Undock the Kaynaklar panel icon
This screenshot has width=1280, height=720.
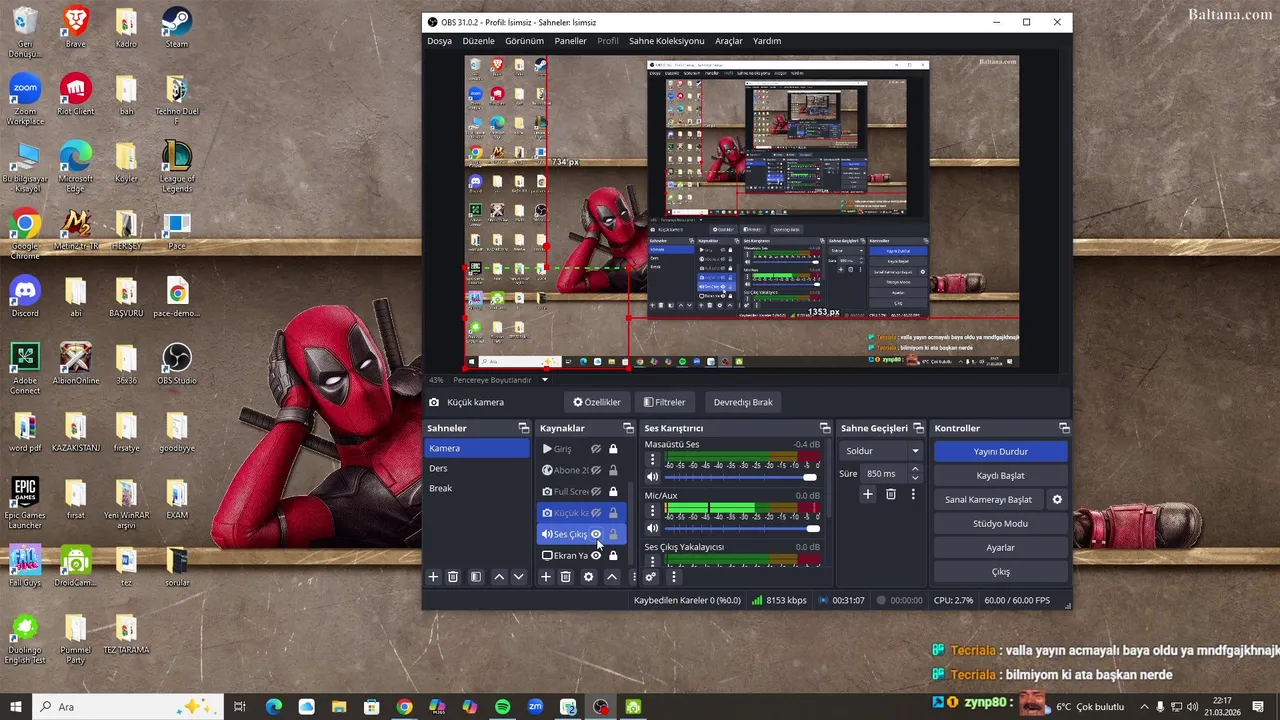628,428
